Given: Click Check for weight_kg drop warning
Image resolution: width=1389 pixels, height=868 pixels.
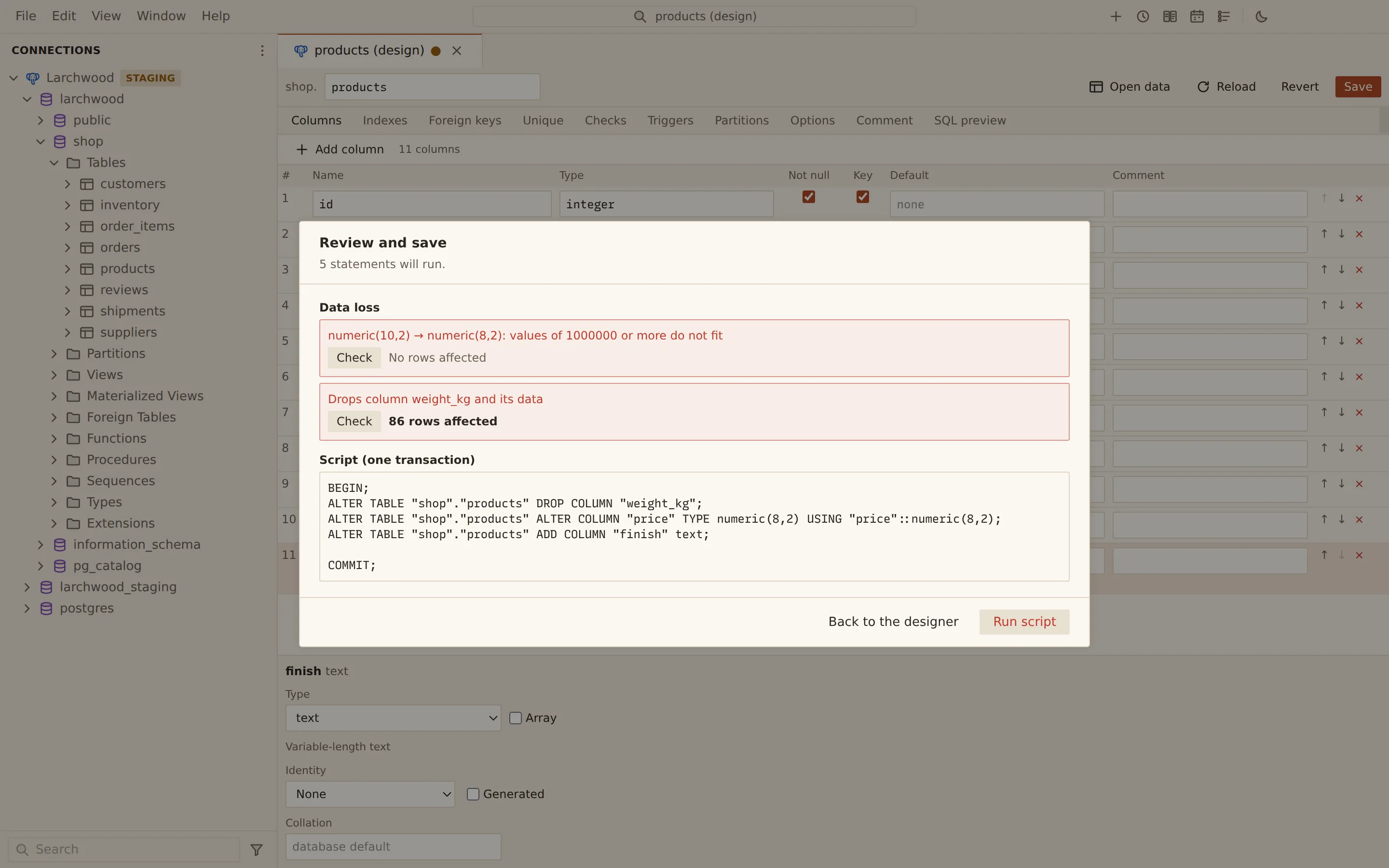Looking at the screenshot, I should point(354,421).
